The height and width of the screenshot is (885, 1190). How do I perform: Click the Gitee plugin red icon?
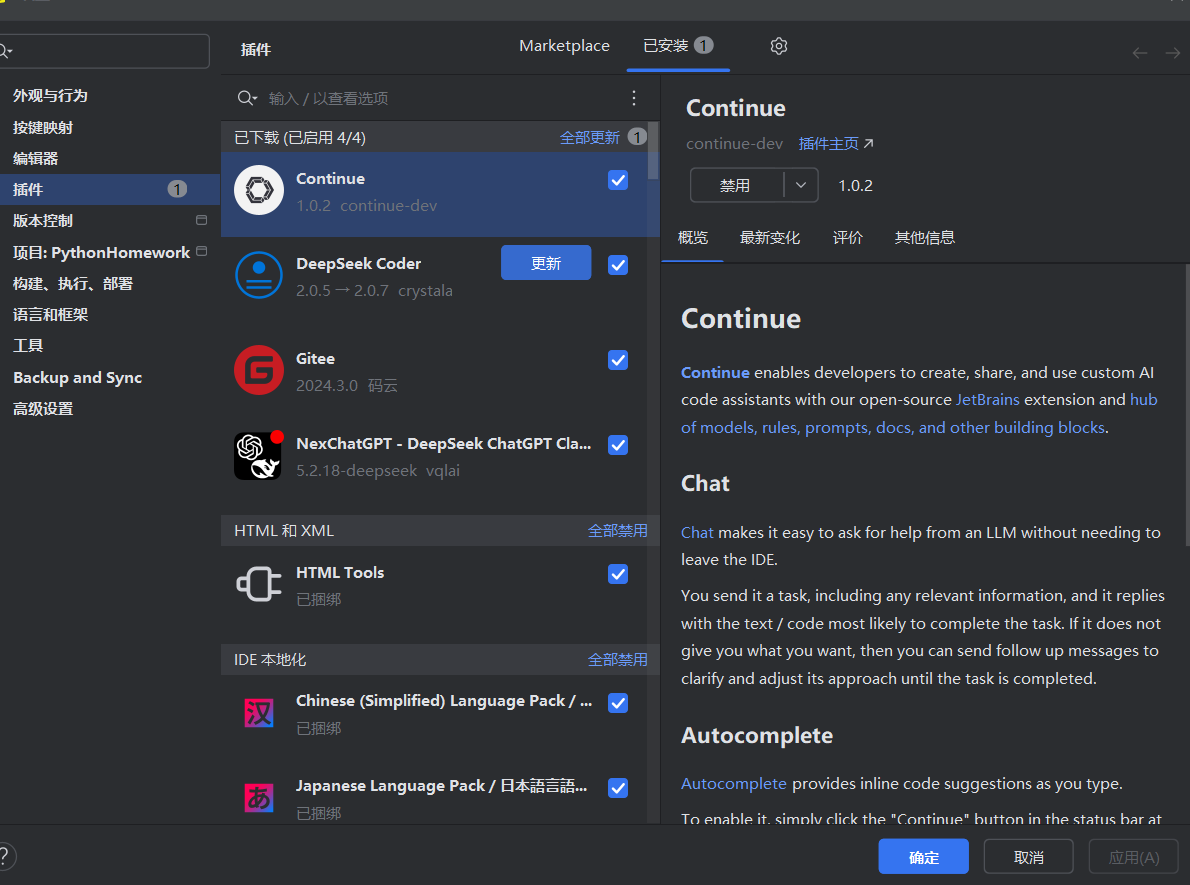pos(259,370)
